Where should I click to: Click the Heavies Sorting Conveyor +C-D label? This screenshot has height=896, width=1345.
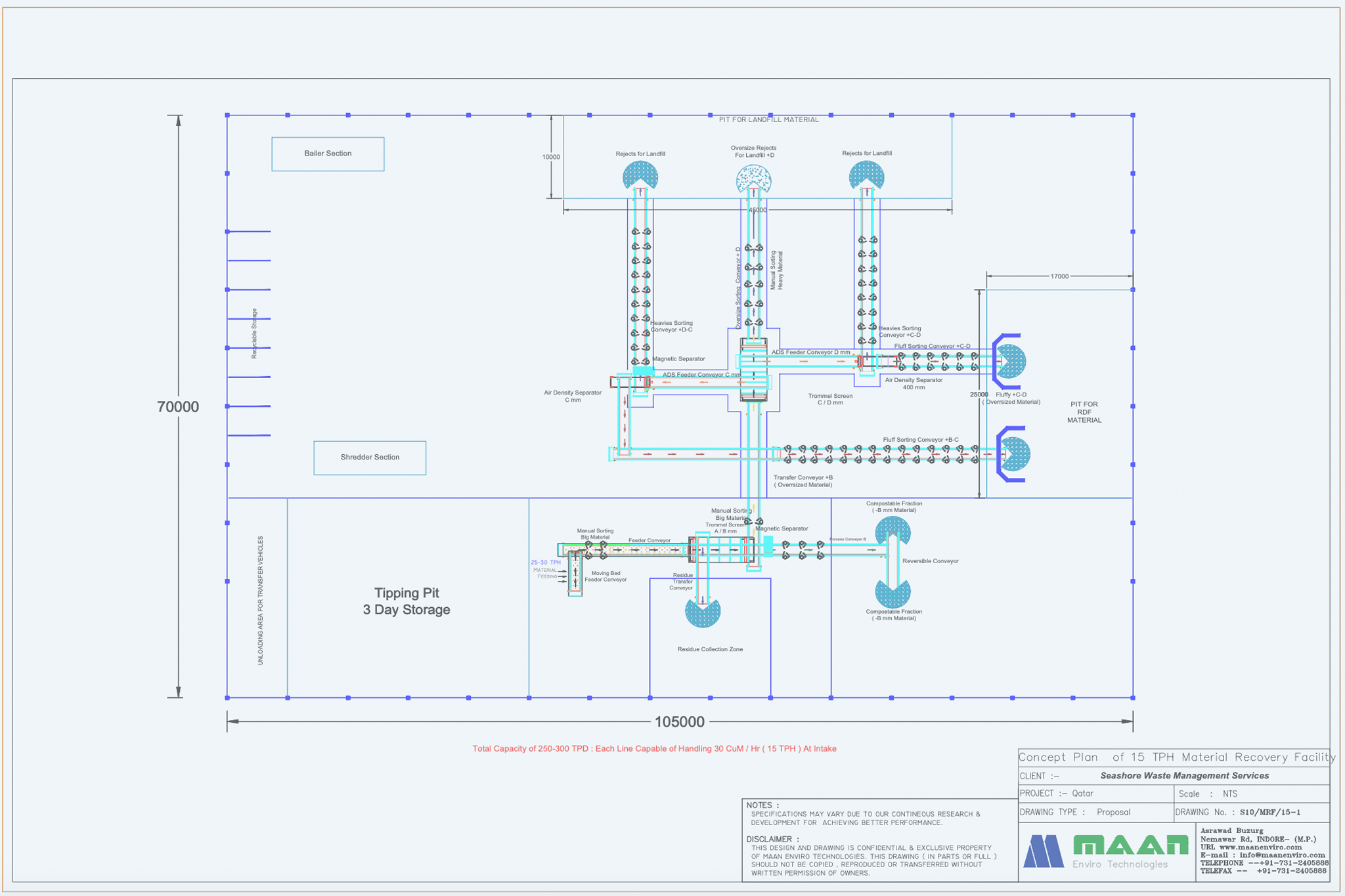[900, 331]
